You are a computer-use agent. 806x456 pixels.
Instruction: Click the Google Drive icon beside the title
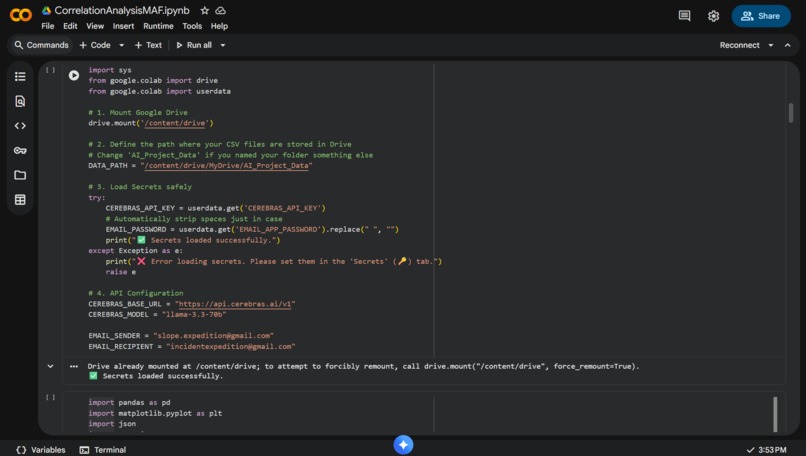[46, 10]
